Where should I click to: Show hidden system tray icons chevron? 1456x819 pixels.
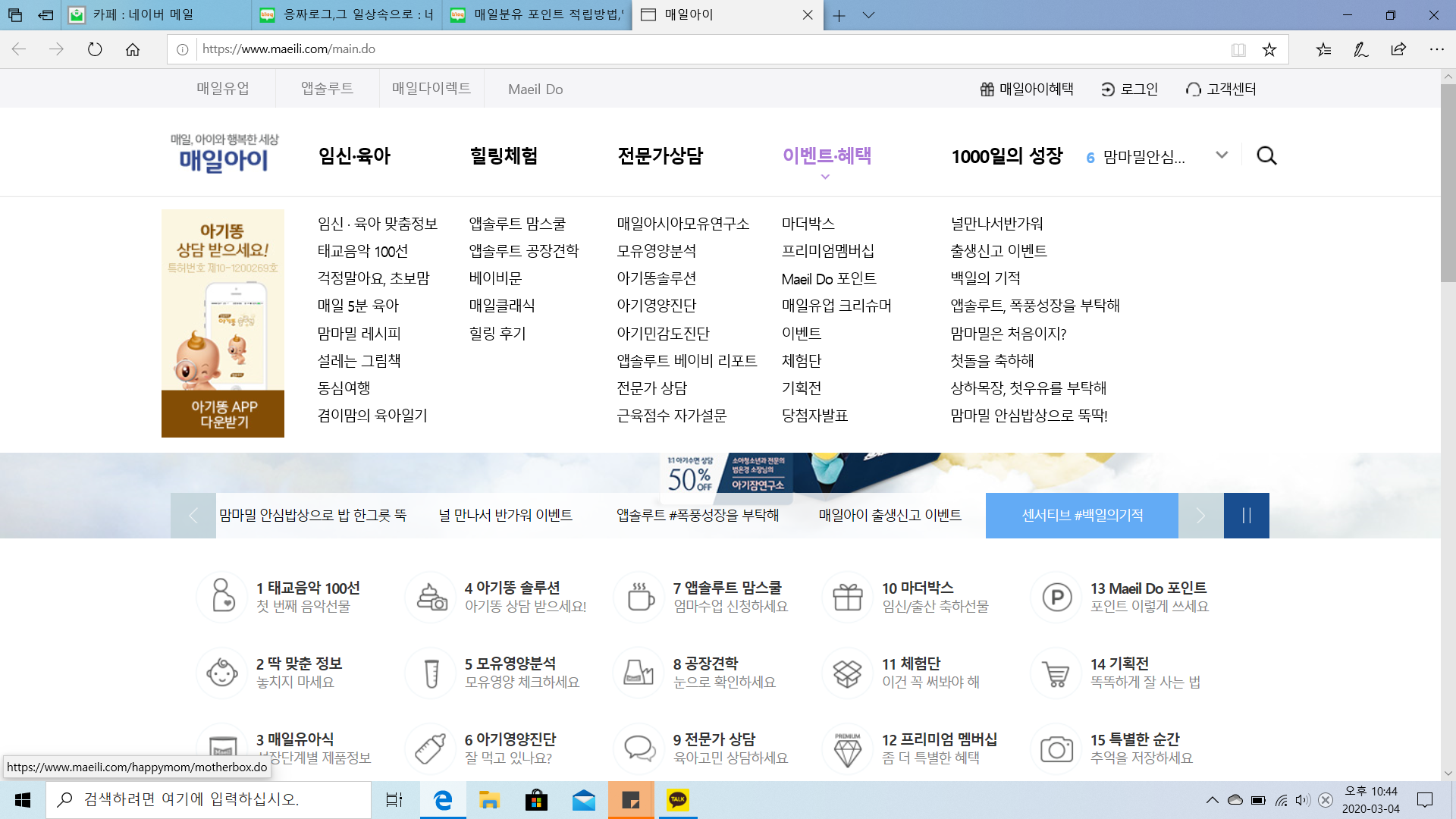[x=1212, y=800]
